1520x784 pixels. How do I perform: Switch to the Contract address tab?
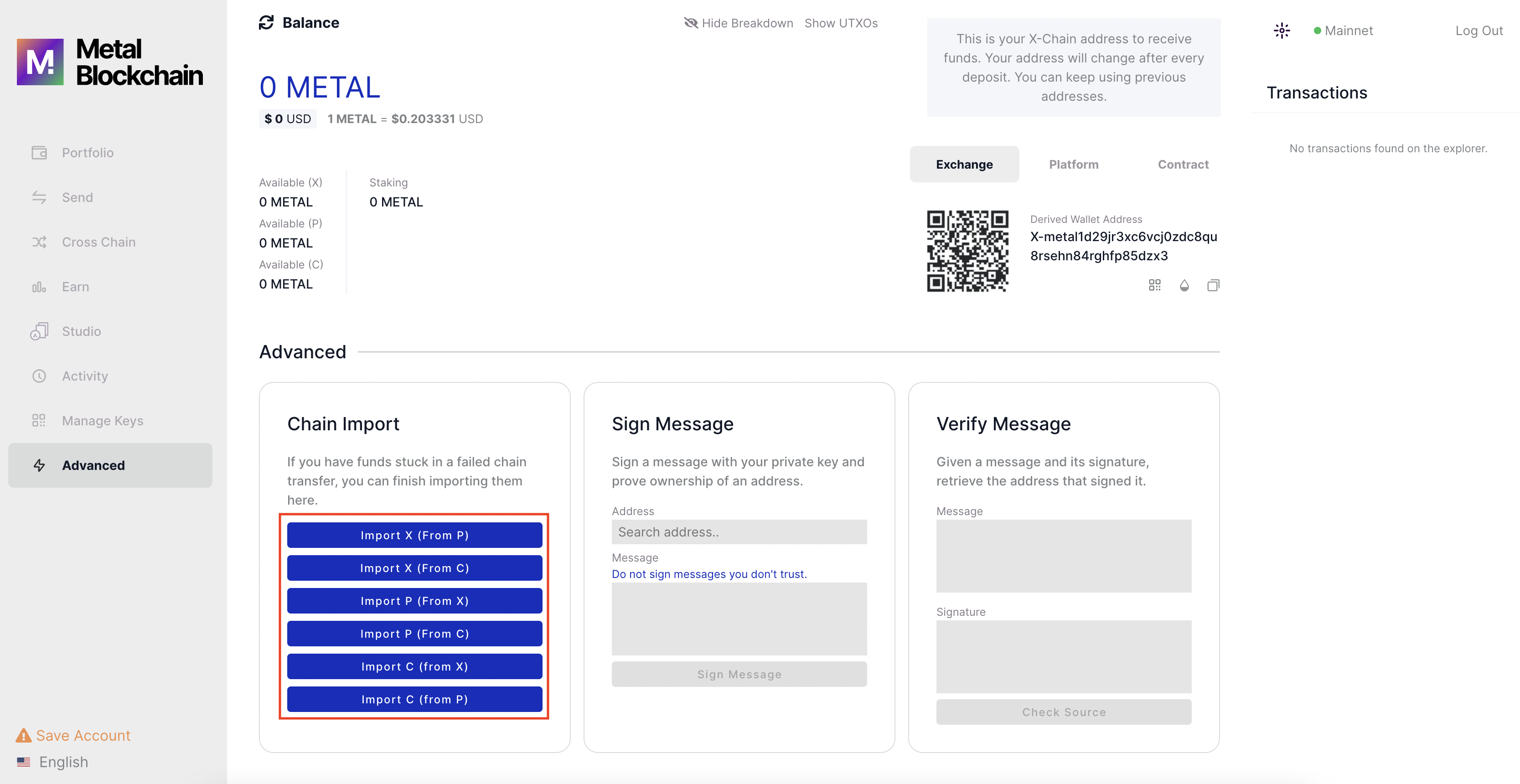(1183, 165)
